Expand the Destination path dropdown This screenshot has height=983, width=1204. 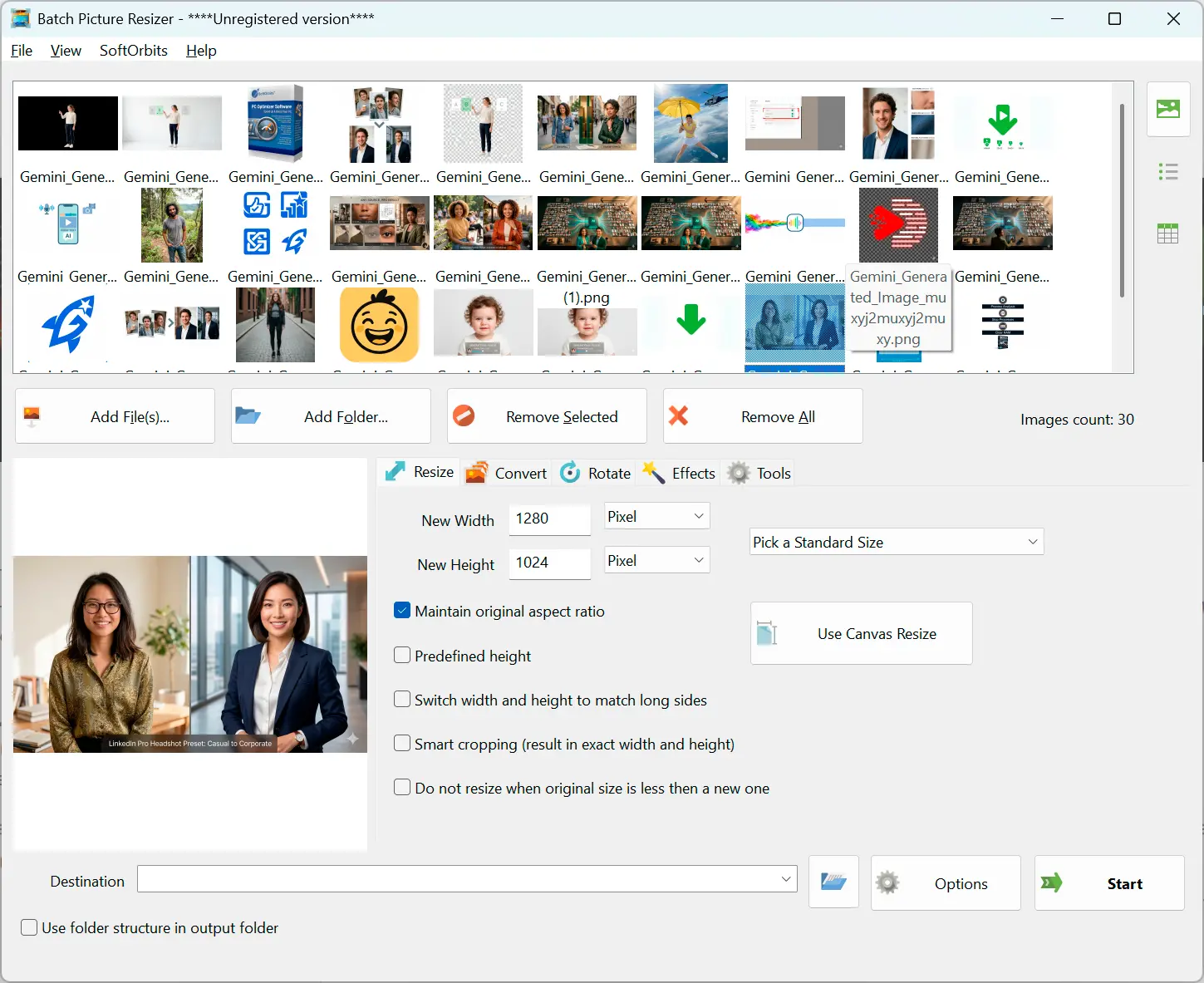[785, 878]
